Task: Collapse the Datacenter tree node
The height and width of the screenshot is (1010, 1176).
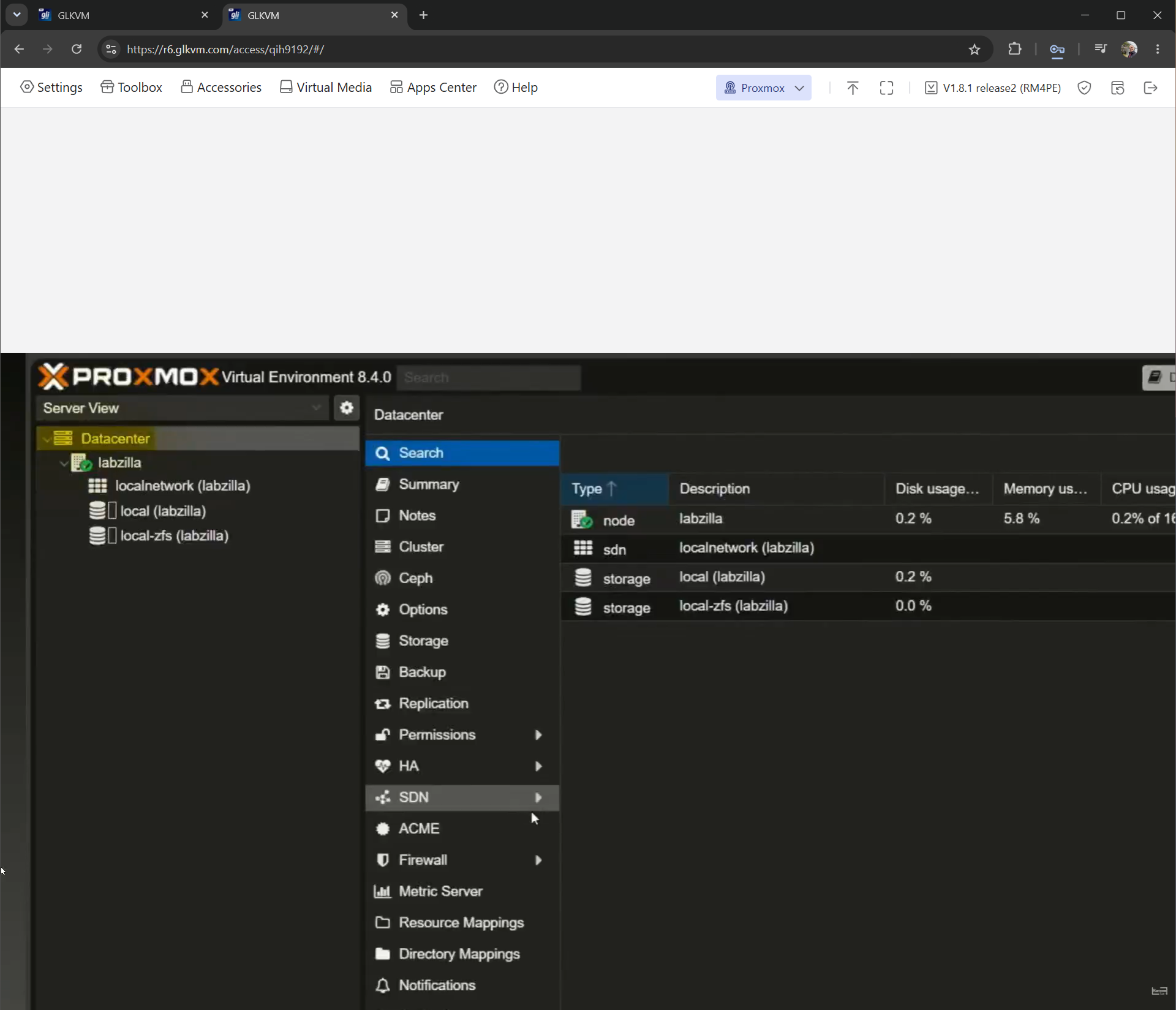Action: 47,439
